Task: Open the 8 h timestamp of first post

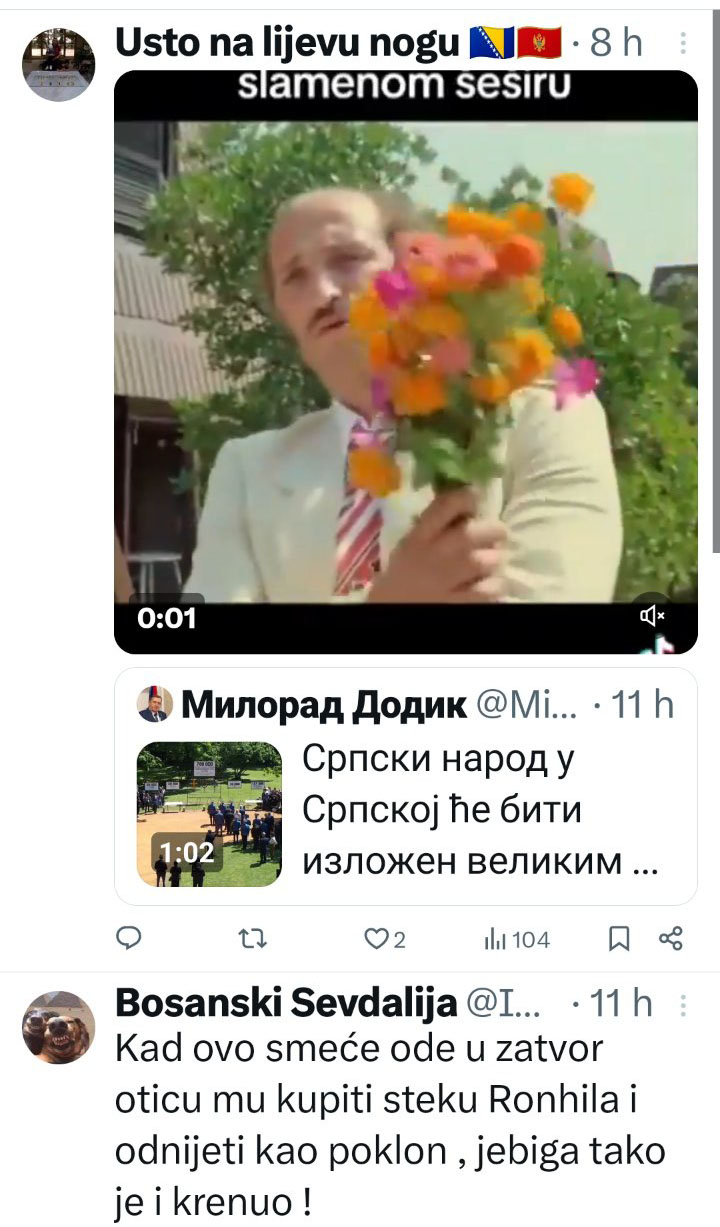Action: (617, 43)
